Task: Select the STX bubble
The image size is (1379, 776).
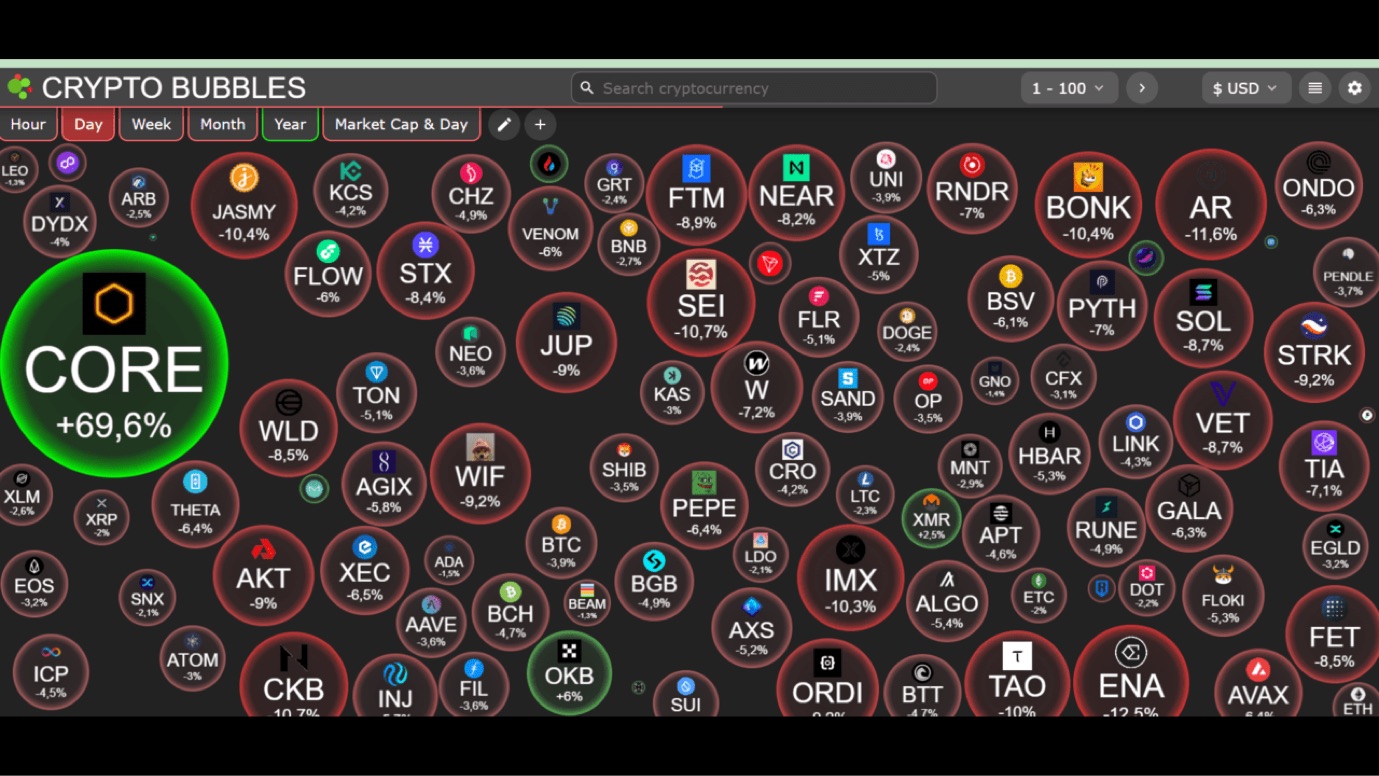Action: coord(425,270)
